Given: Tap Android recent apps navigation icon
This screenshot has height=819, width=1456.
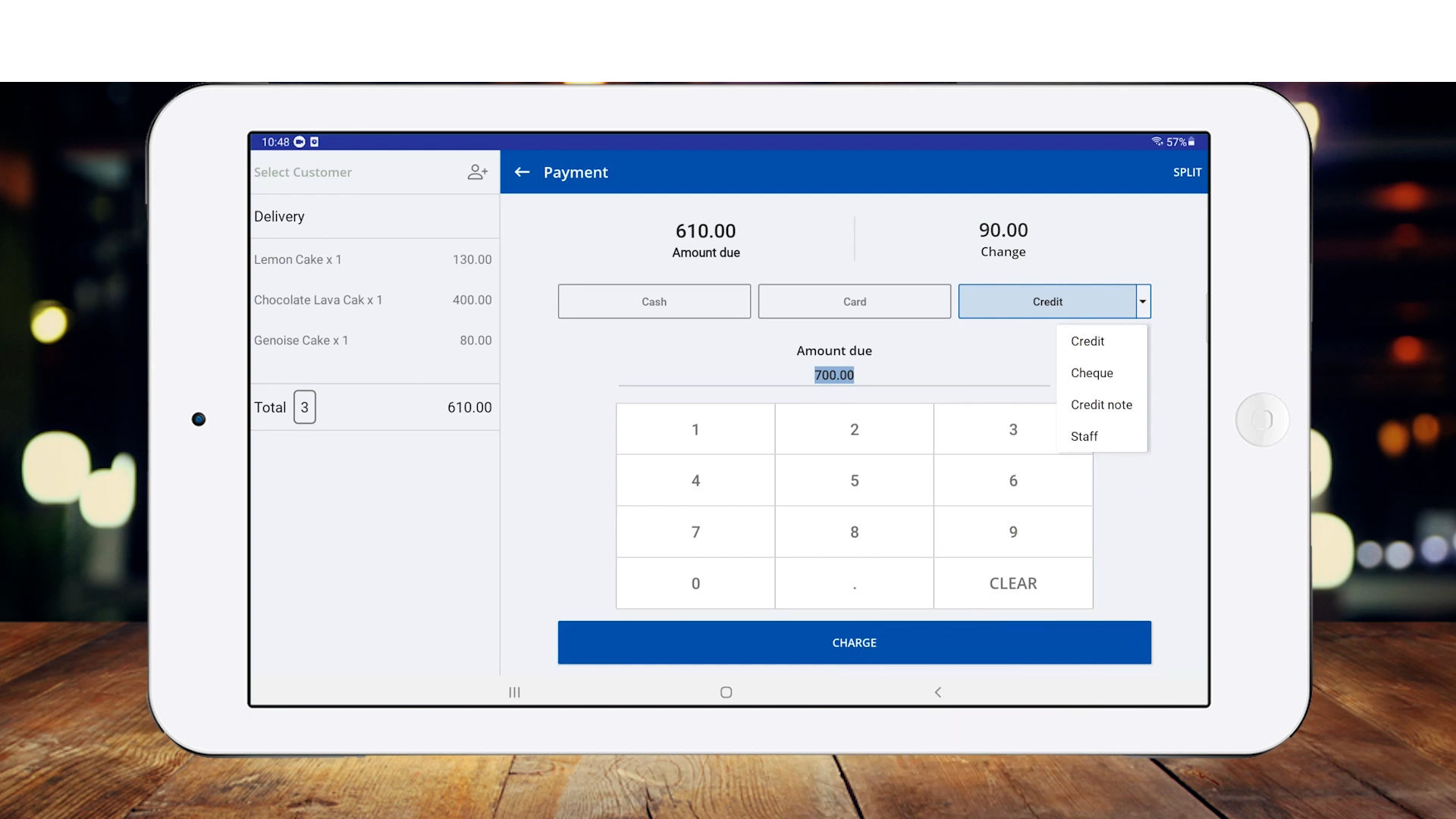Looking at the screenshot, I should click(x=514, y=692).
